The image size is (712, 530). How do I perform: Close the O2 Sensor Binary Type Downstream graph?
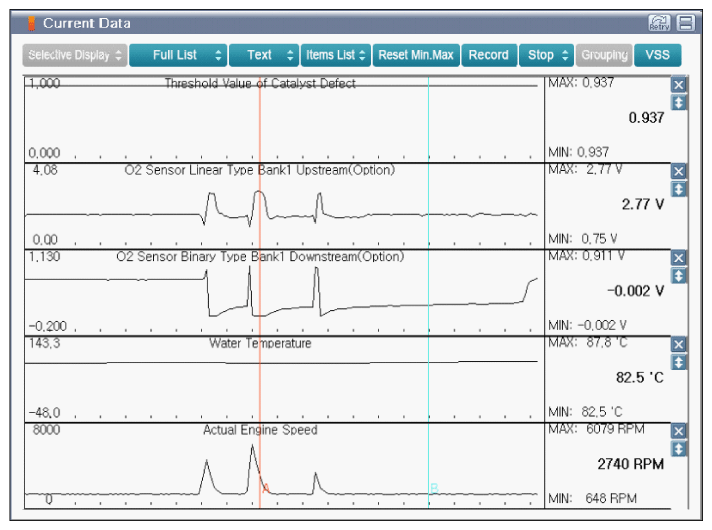(x=678, y=258)
